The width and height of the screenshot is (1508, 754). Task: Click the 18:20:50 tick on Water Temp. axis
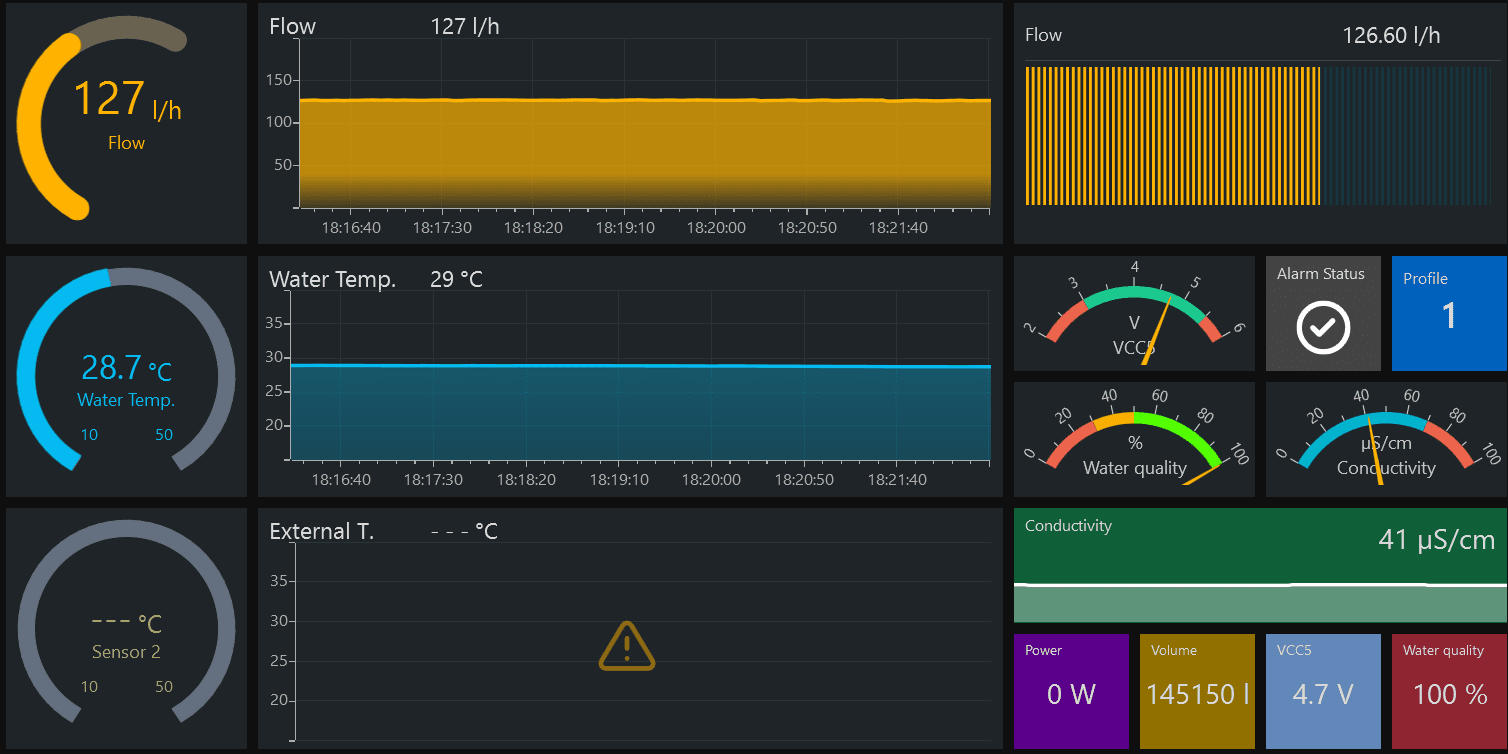(x=806, y=480)
